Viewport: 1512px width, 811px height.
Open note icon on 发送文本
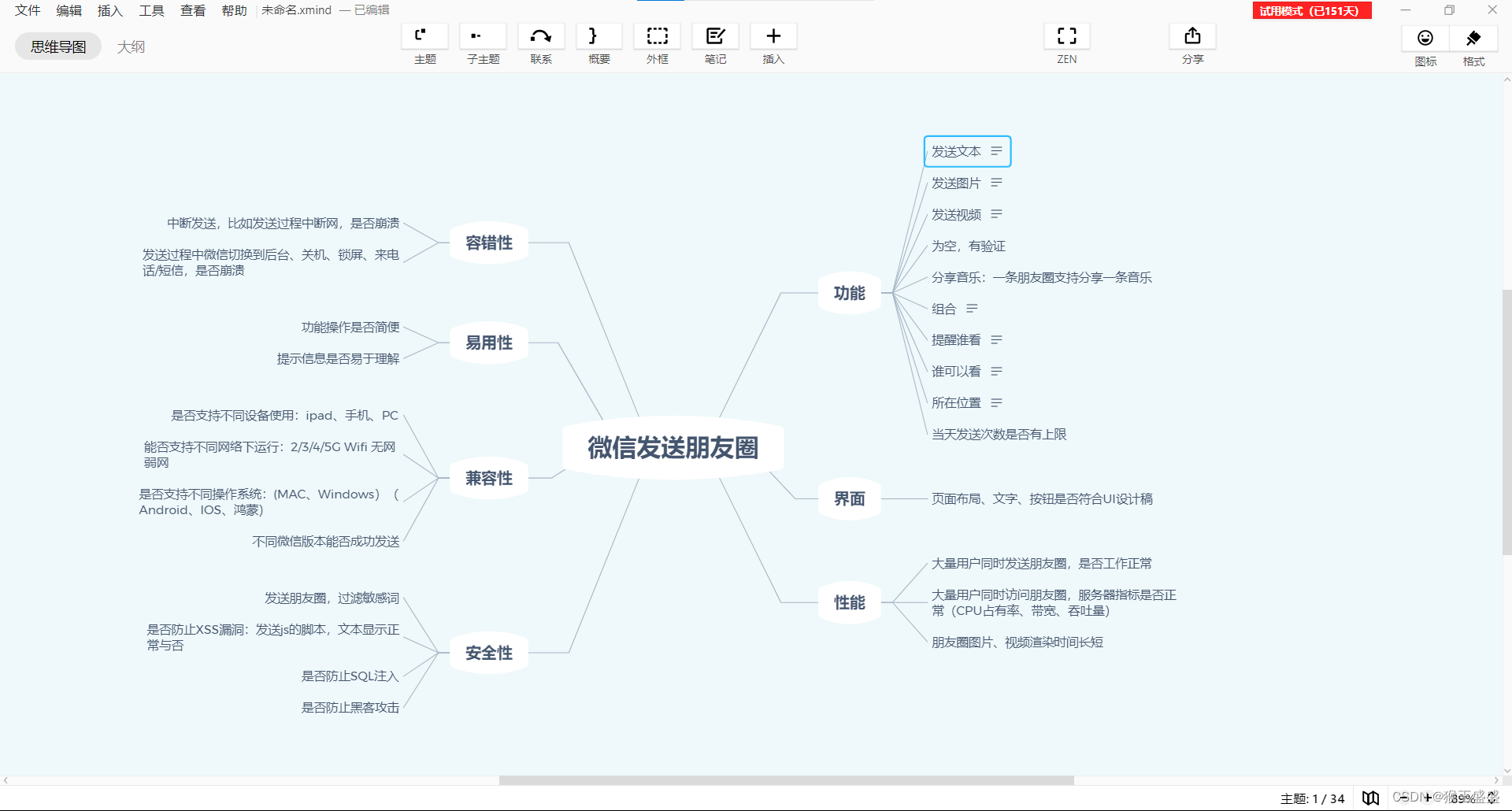(996, 151)
